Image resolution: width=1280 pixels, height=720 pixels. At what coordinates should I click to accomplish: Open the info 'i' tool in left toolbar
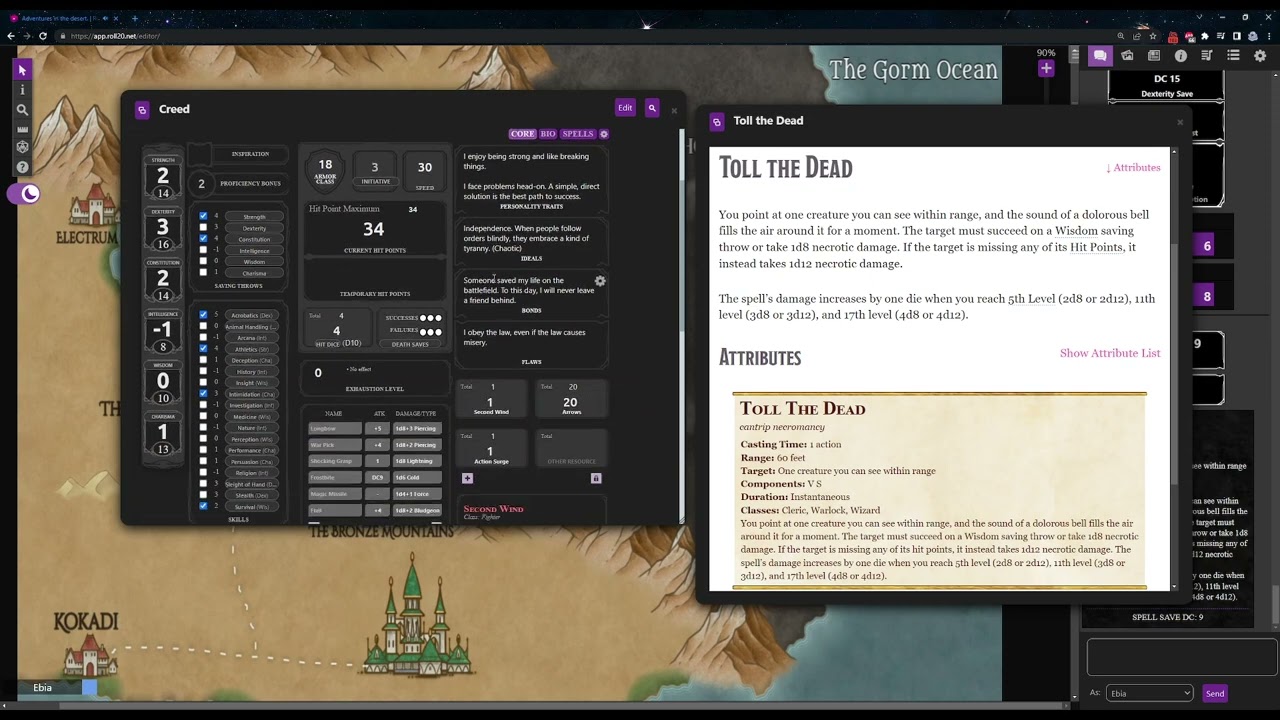[x=22, y=90]
